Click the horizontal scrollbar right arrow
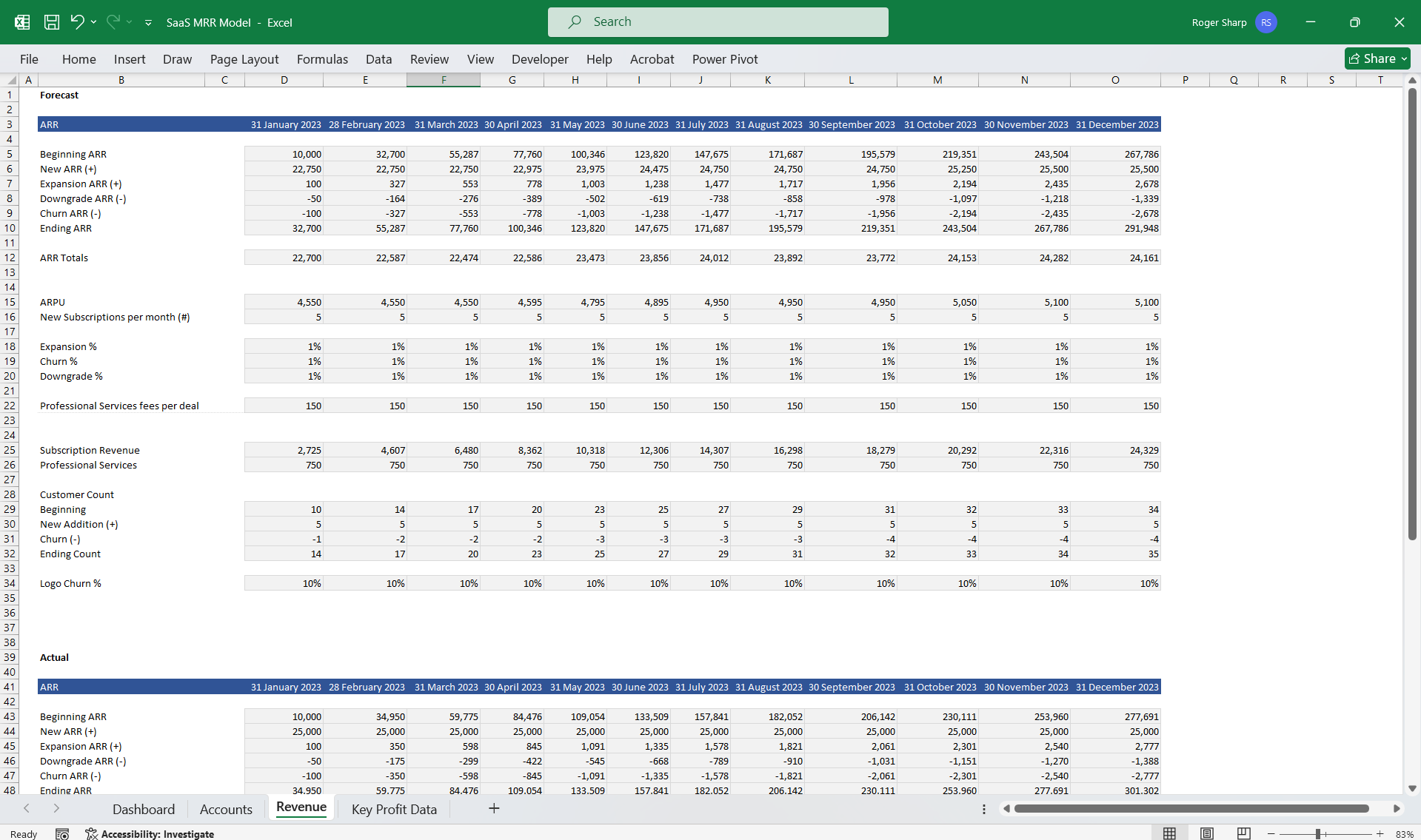Screen dimensions: 1421x840 coord(1397,809)
